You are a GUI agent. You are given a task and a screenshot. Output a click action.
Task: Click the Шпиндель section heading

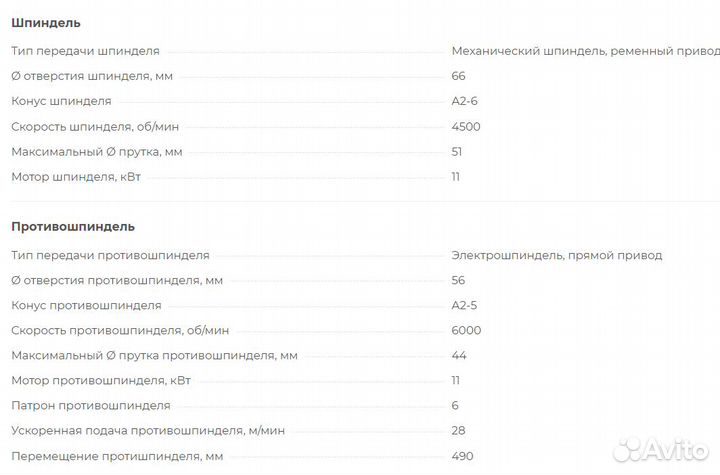[46, 23]
